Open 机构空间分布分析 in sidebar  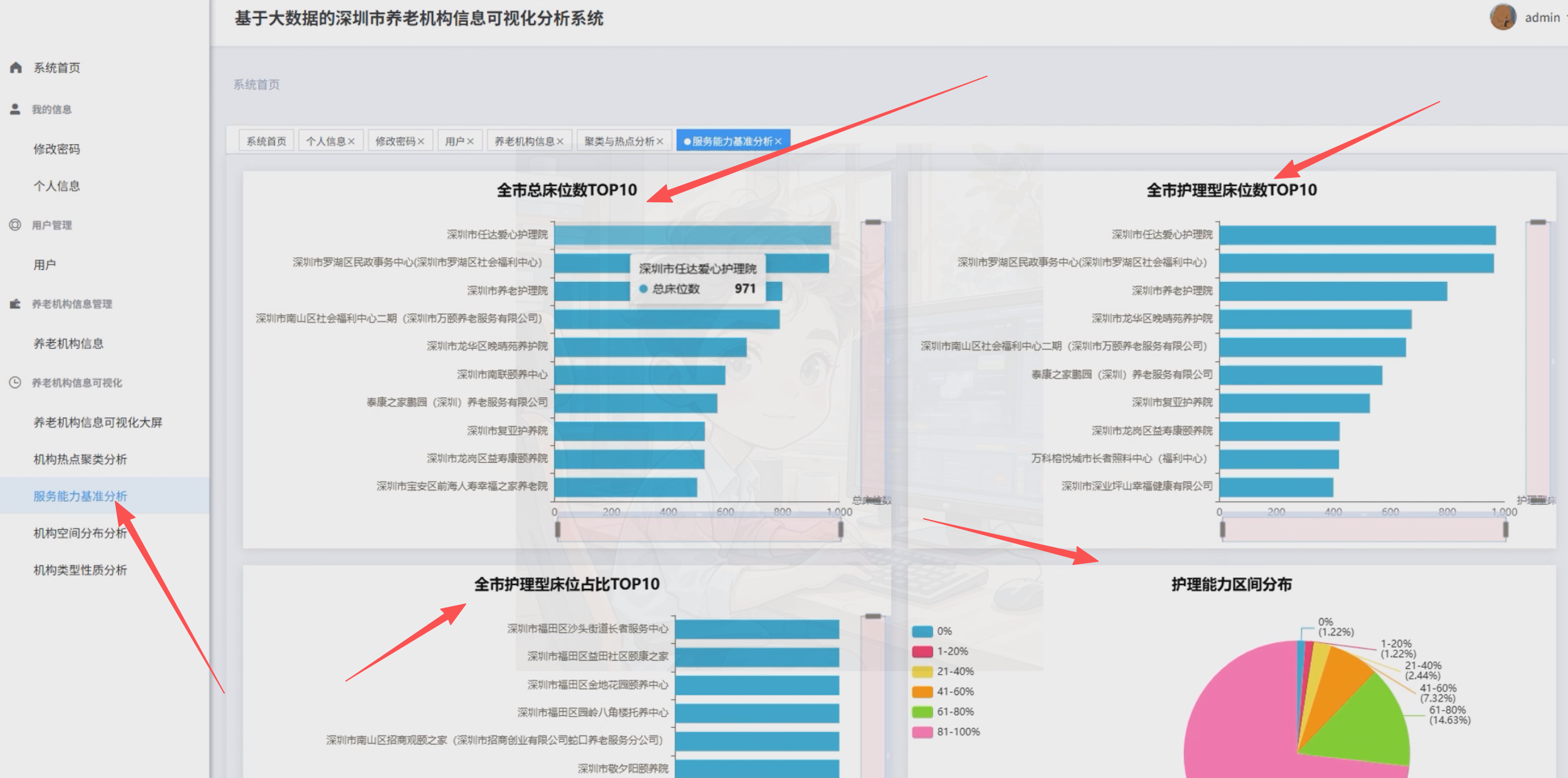[x=80, y=533]
